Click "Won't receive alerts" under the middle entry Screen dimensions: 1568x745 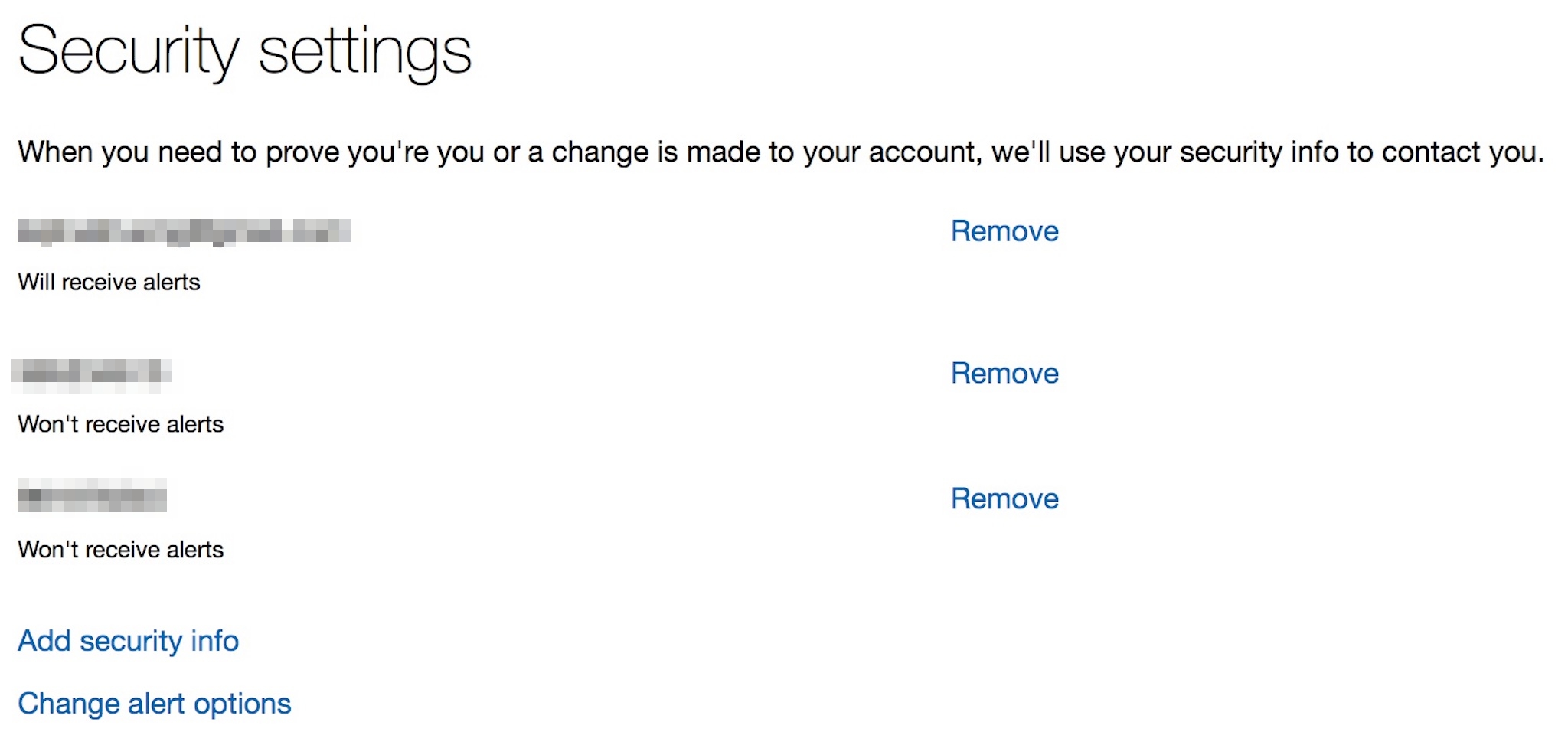(x=121, y=424)
